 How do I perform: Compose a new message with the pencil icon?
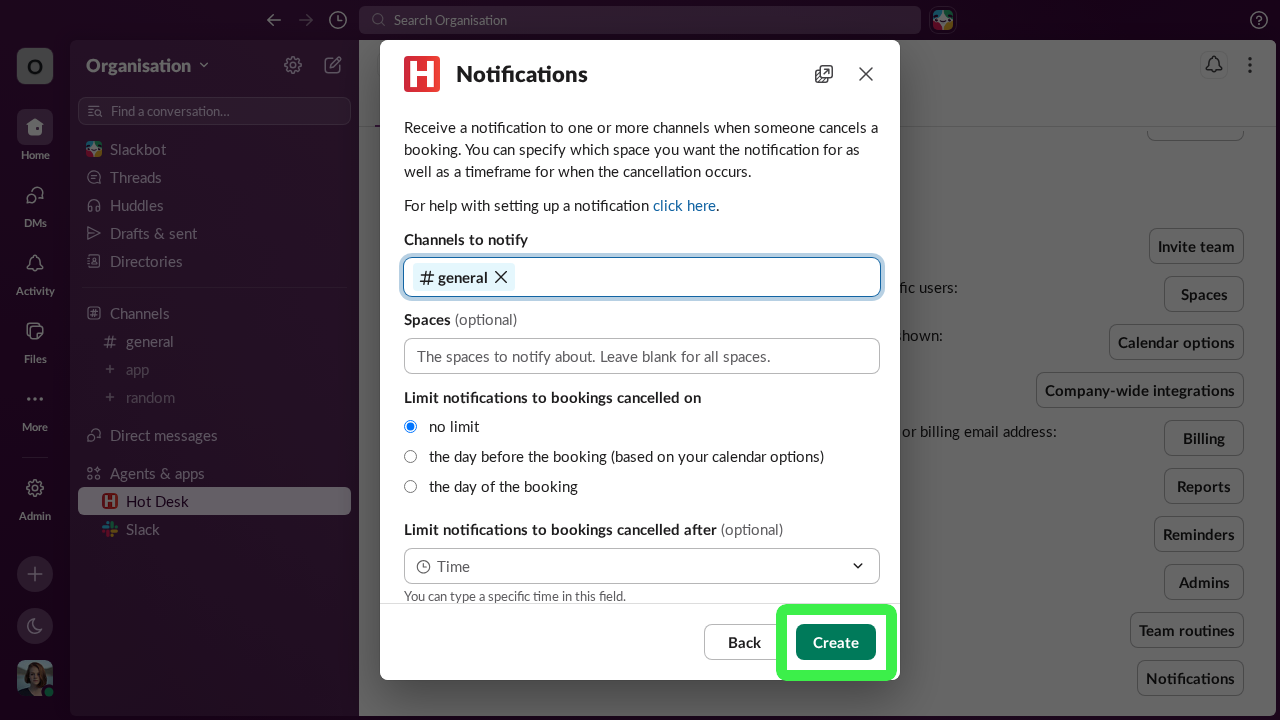coord(333,65)
